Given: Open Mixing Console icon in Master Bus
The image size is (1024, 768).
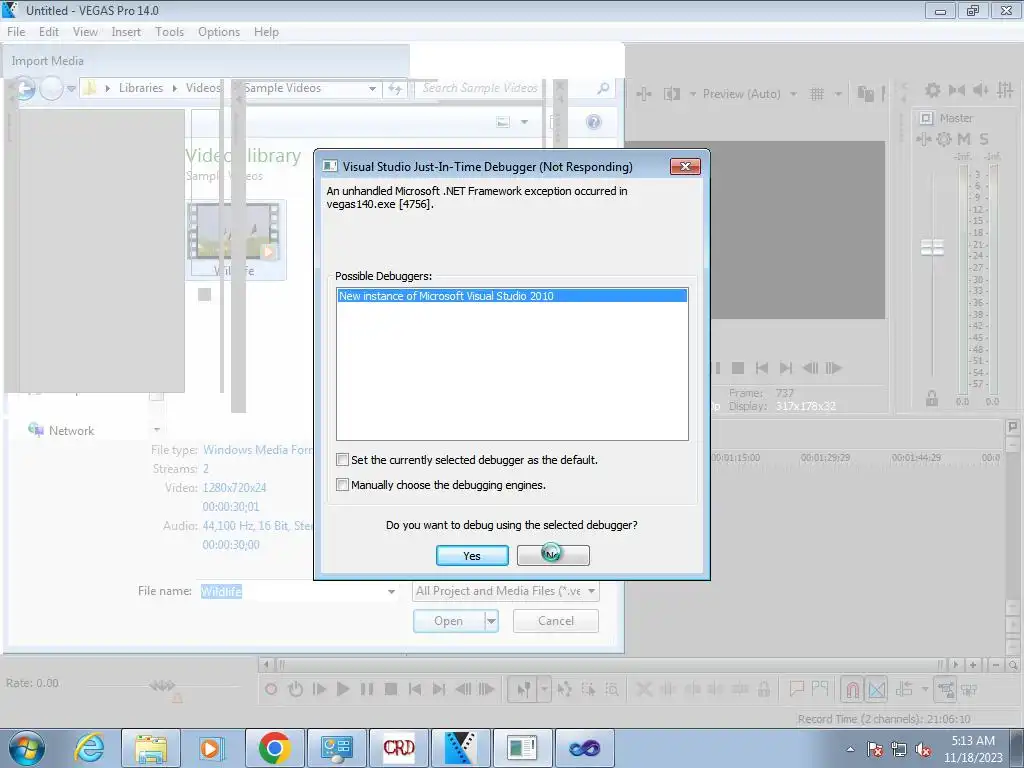Looking at the screenshot, I should (x=1005, y=90).
